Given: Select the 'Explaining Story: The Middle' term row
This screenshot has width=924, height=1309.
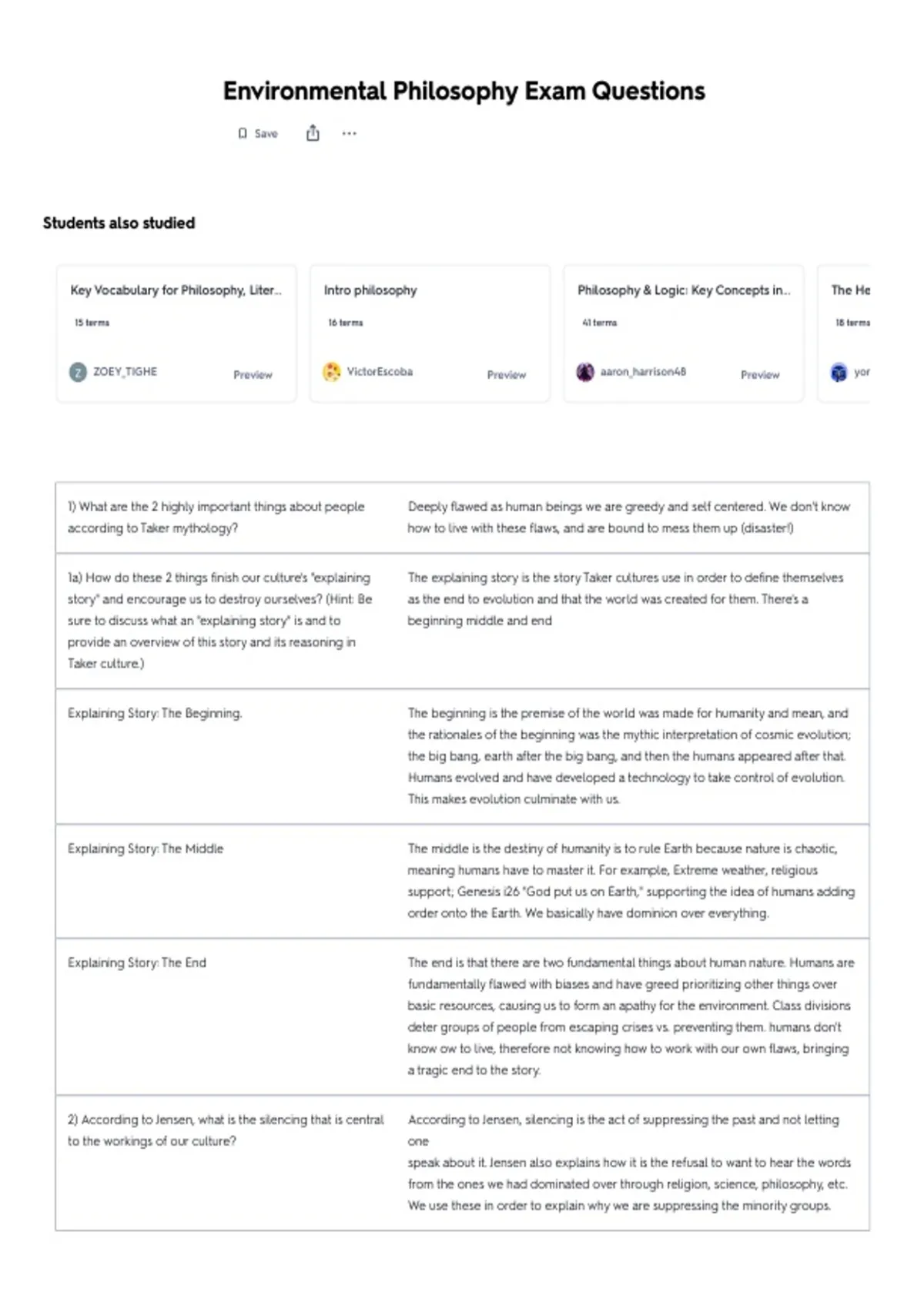Looking at the screenshot, I should 462,881.
